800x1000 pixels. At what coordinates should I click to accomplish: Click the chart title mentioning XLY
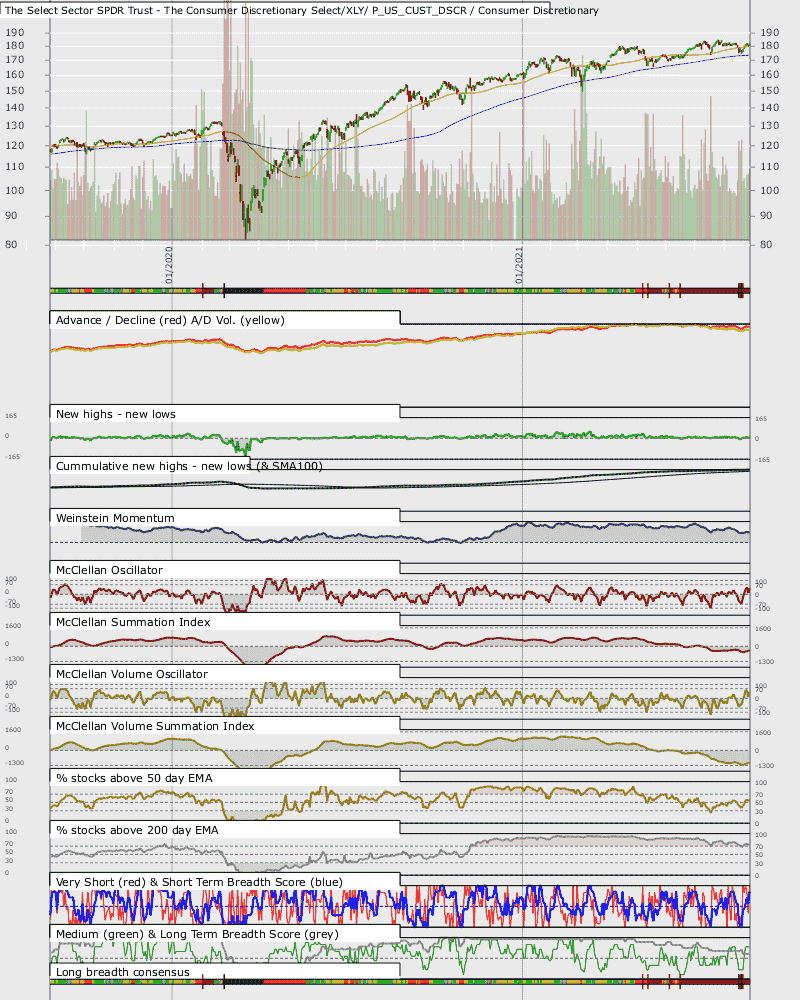[x=302, y=10]
